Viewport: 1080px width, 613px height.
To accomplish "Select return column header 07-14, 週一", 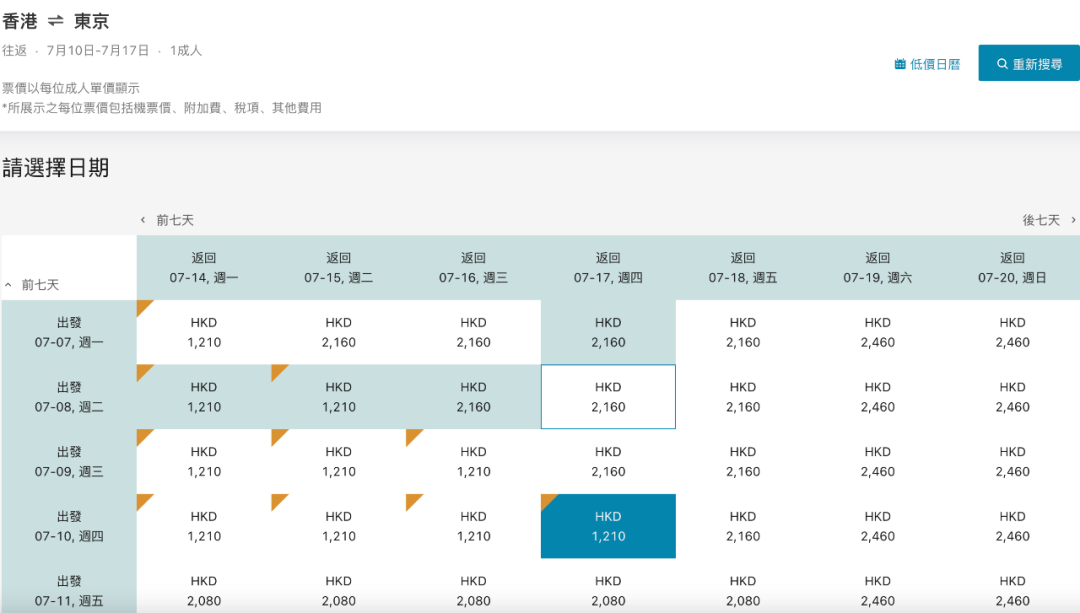I will [x=204, y=268].
